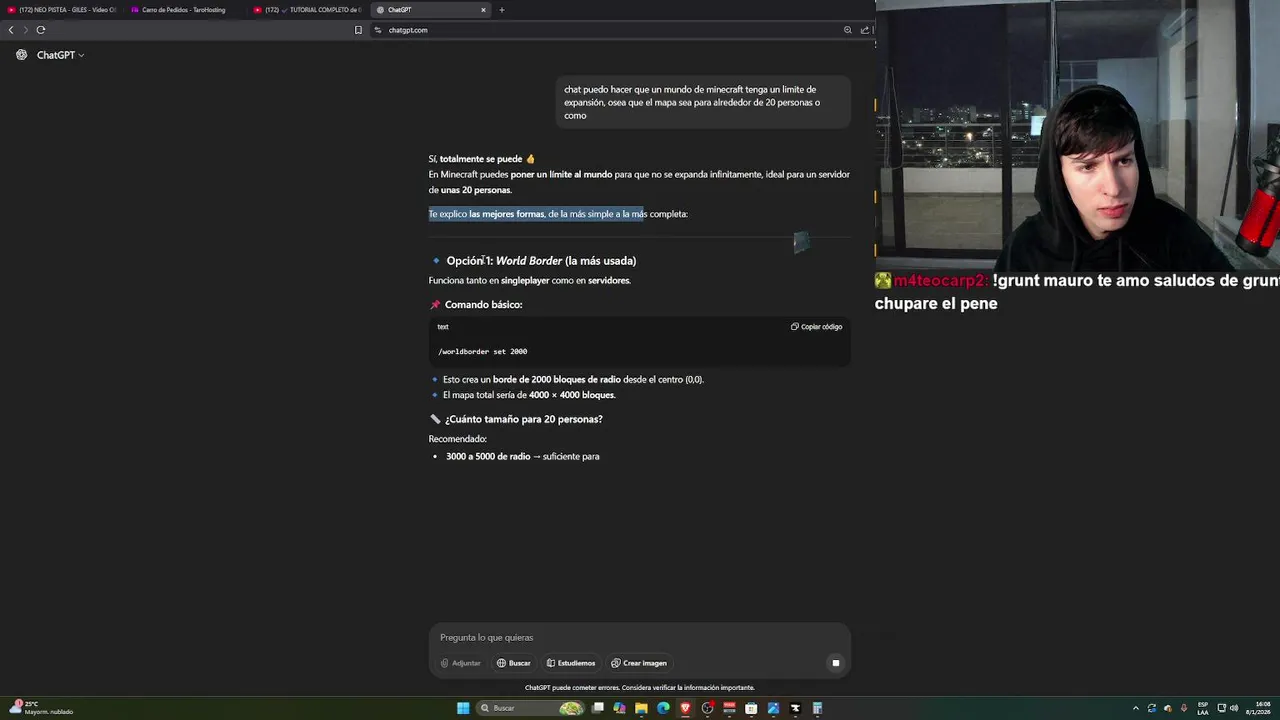Open Microsoft Edge from the taskbar
This screenshot has height=720, width=1280.
(x=663, y=708)
